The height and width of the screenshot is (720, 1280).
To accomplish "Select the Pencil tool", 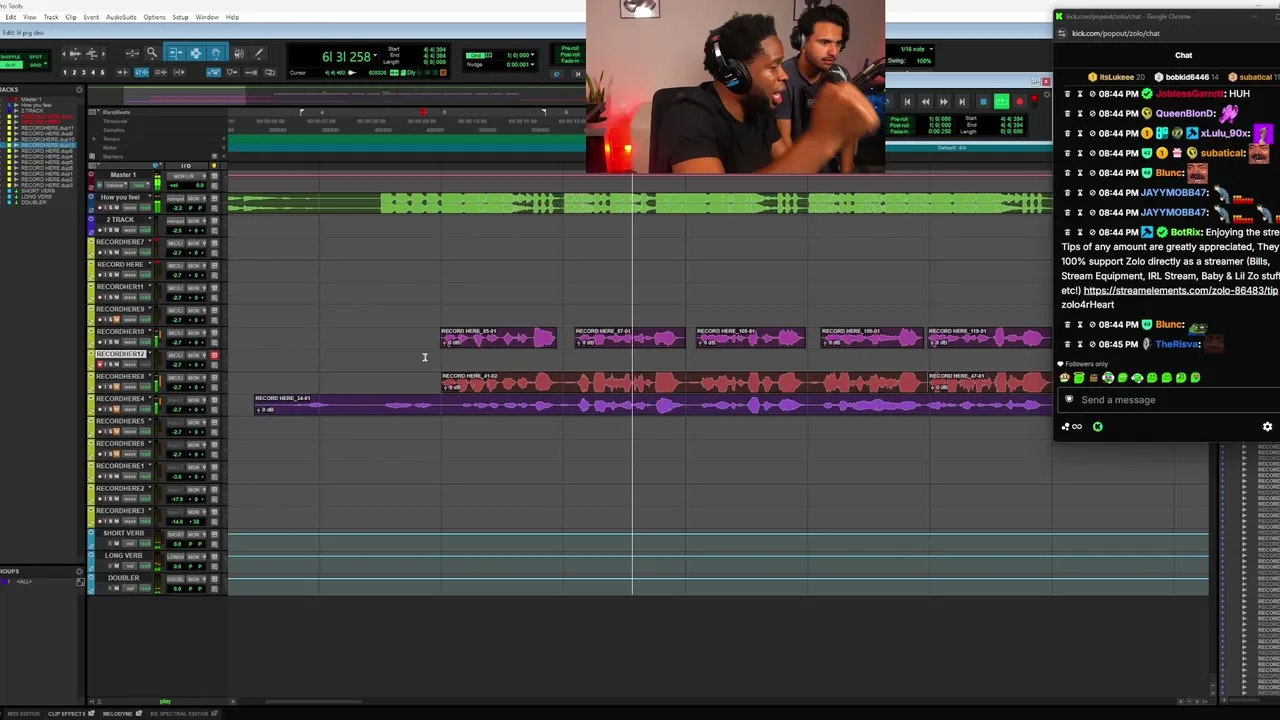I will point(259,52).
